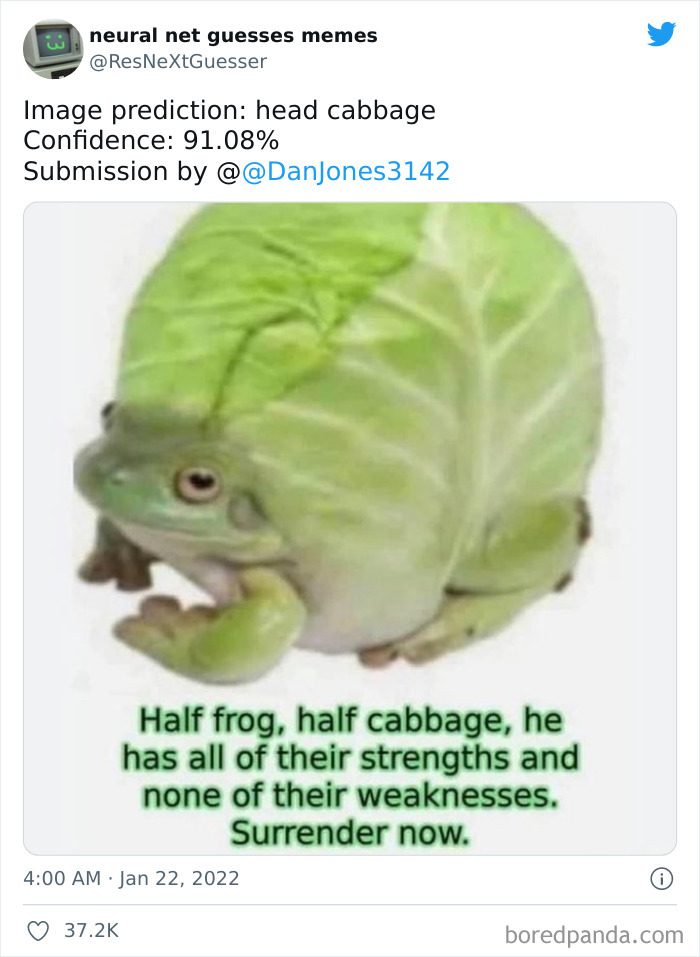Click the 'Confidence: 91.08%' text line
This screenshot has width=700, height=957.
(151, 140)
